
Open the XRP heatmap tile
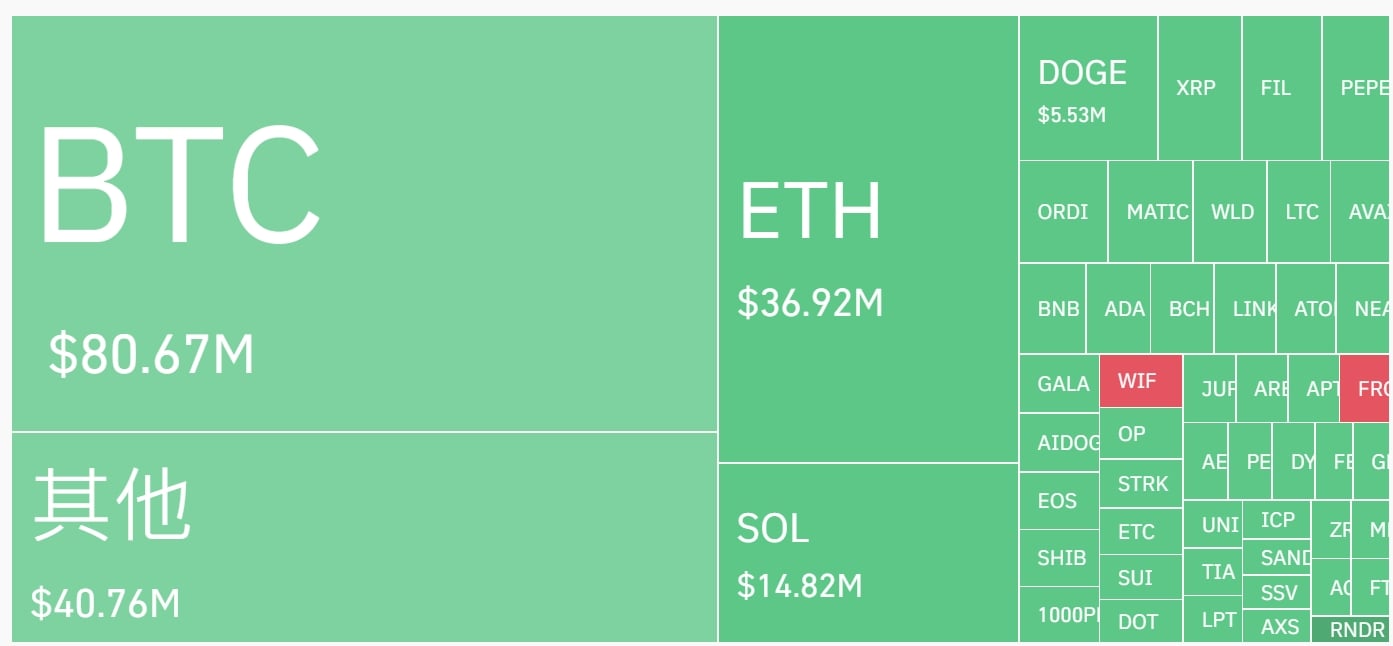[x=1199, y=88]
